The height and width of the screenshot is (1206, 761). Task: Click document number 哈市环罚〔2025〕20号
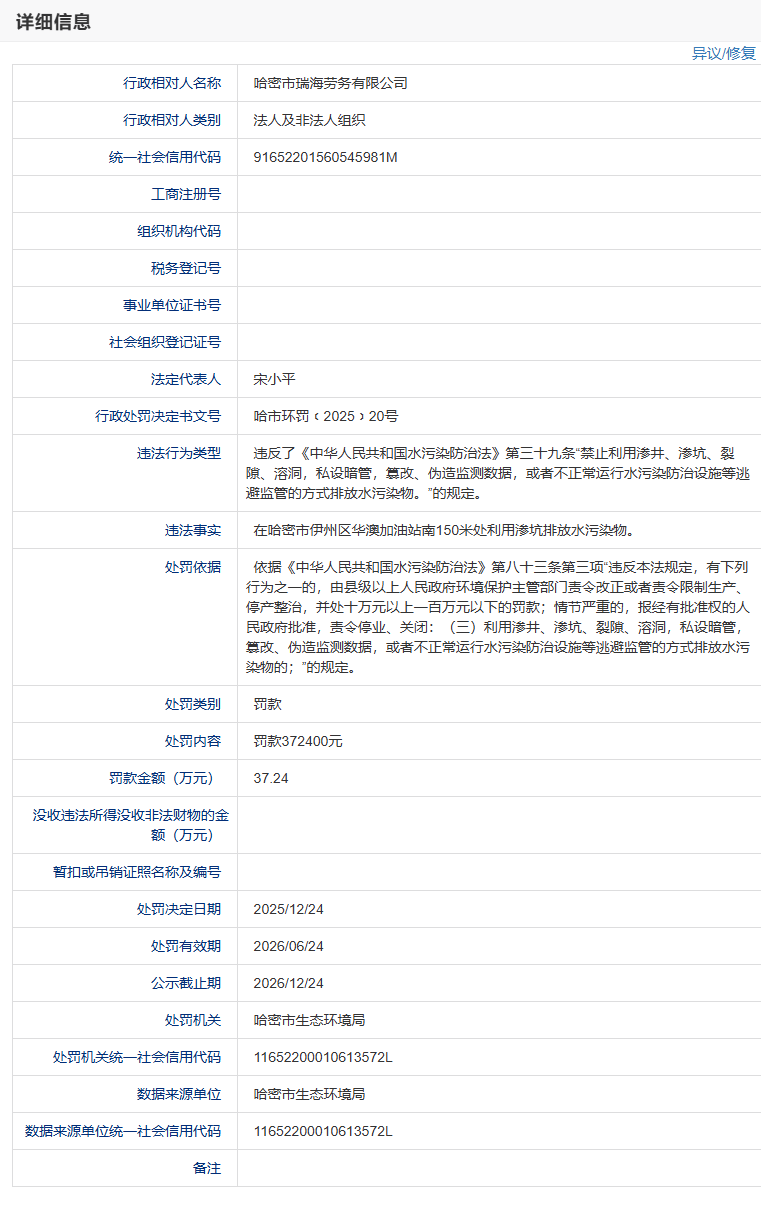[x=325, y=416]
